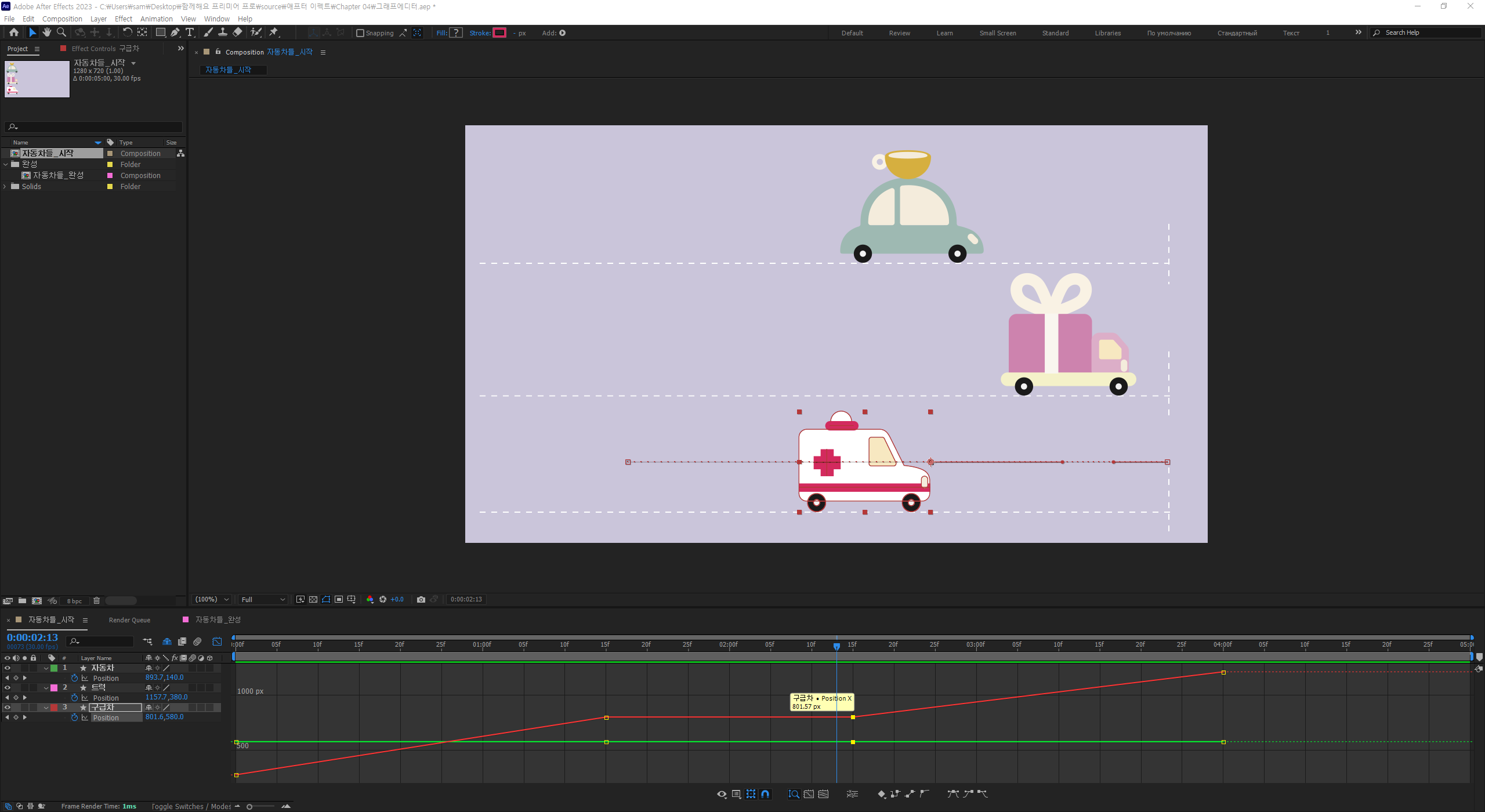Select the Eraser tool
Screen dimensions: 1485x812
(237, 32)
